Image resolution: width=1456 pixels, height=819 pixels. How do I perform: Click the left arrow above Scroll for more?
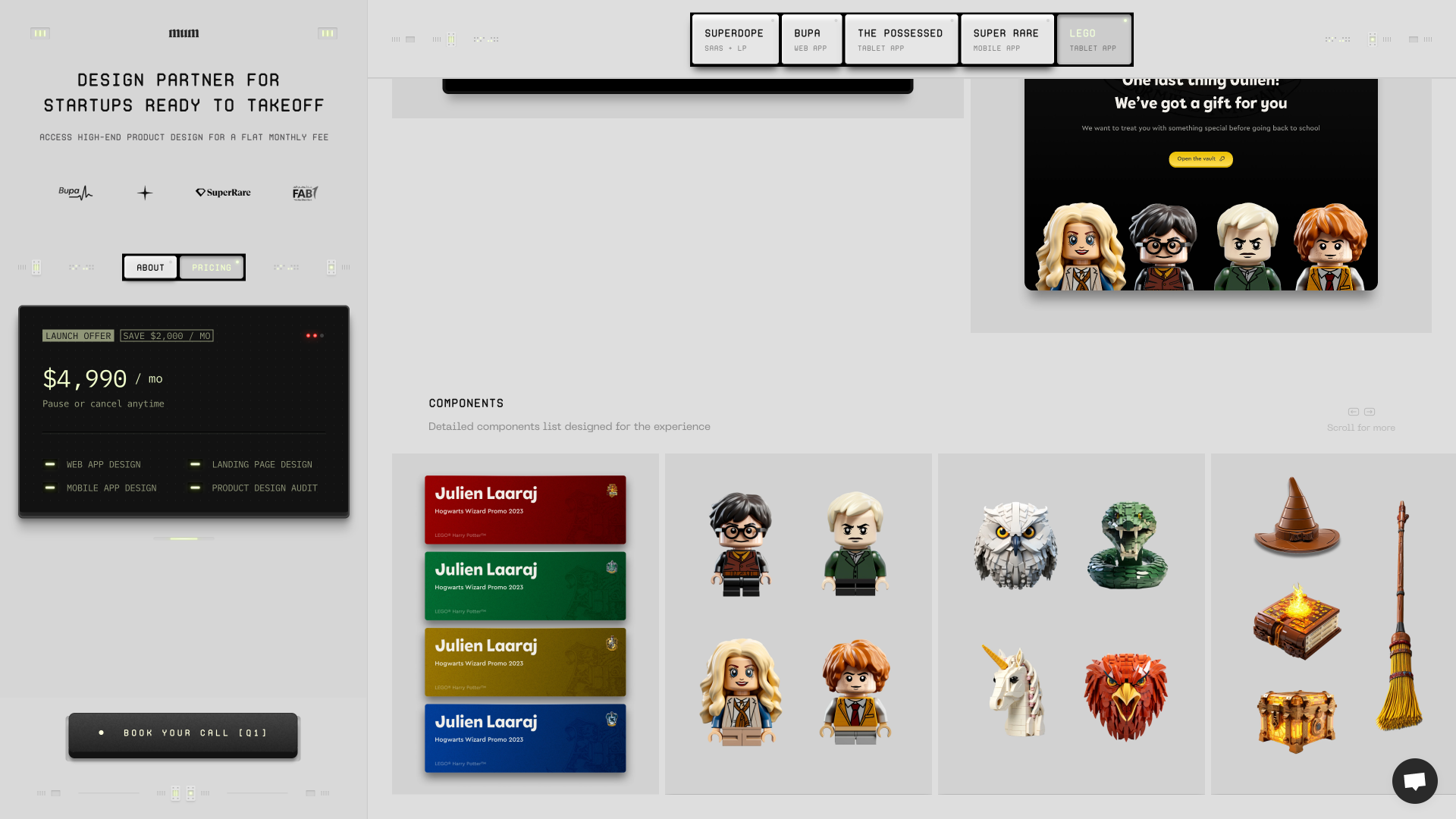pyautogui.click(x=1353, y=412)
